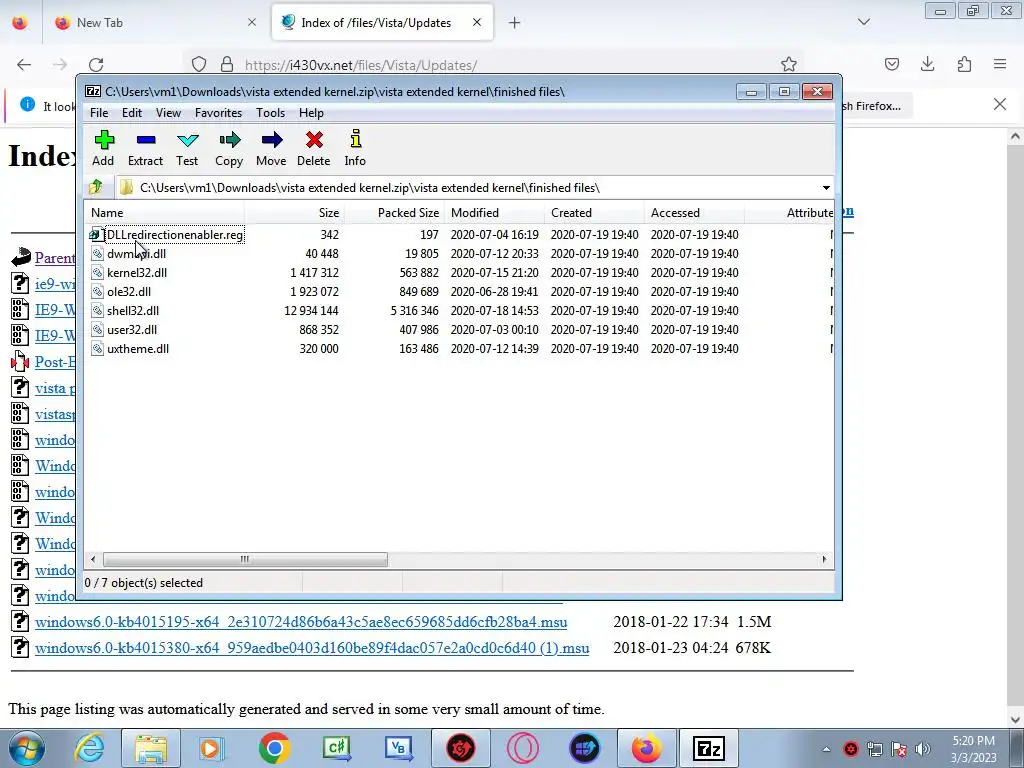1024x768 pixels.
Task: Click the horizontal scrollbar thumb in 7-Zip
Action: 245,560
